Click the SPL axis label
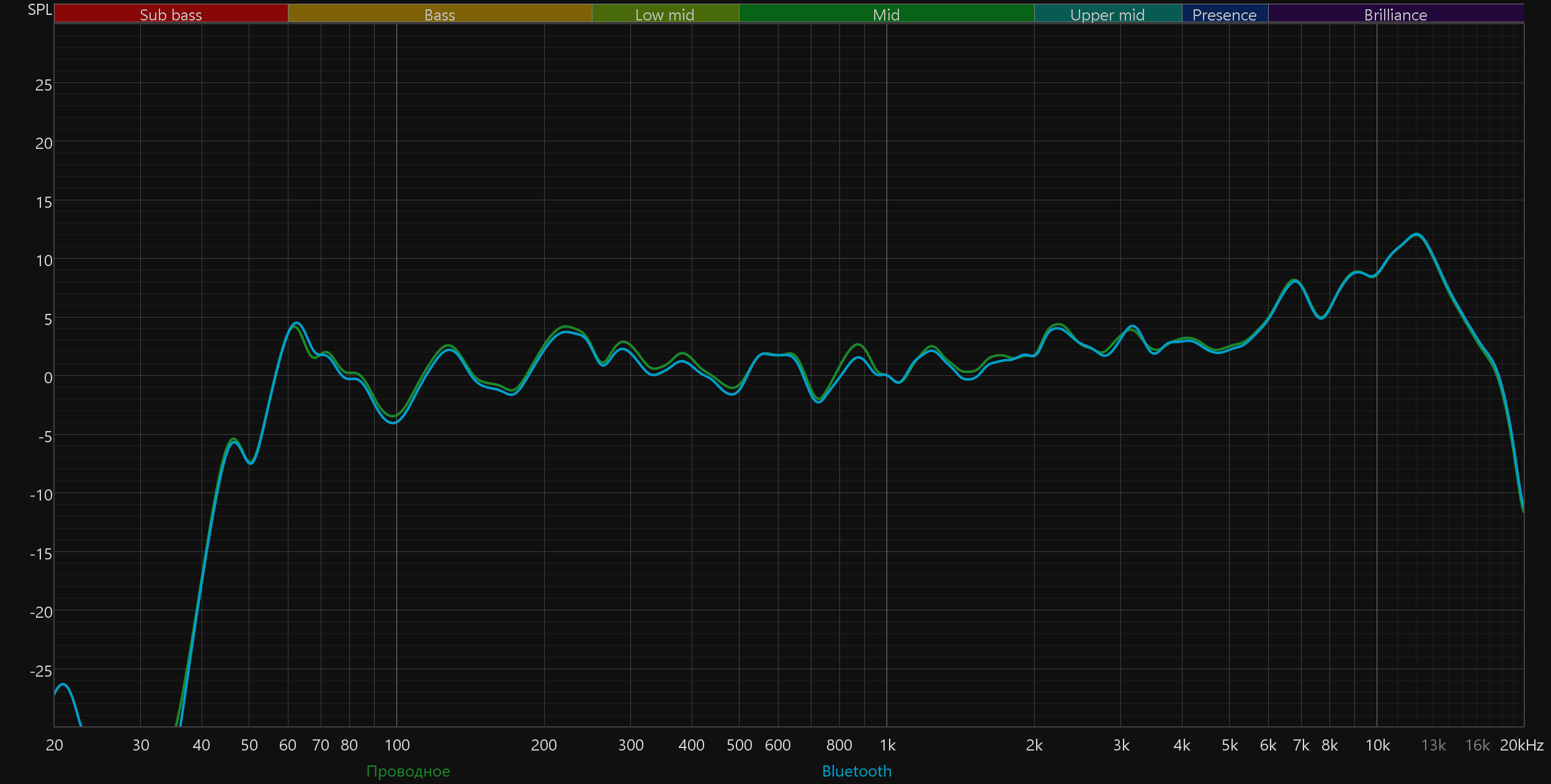1551x784 pixels. coord(40,10)
